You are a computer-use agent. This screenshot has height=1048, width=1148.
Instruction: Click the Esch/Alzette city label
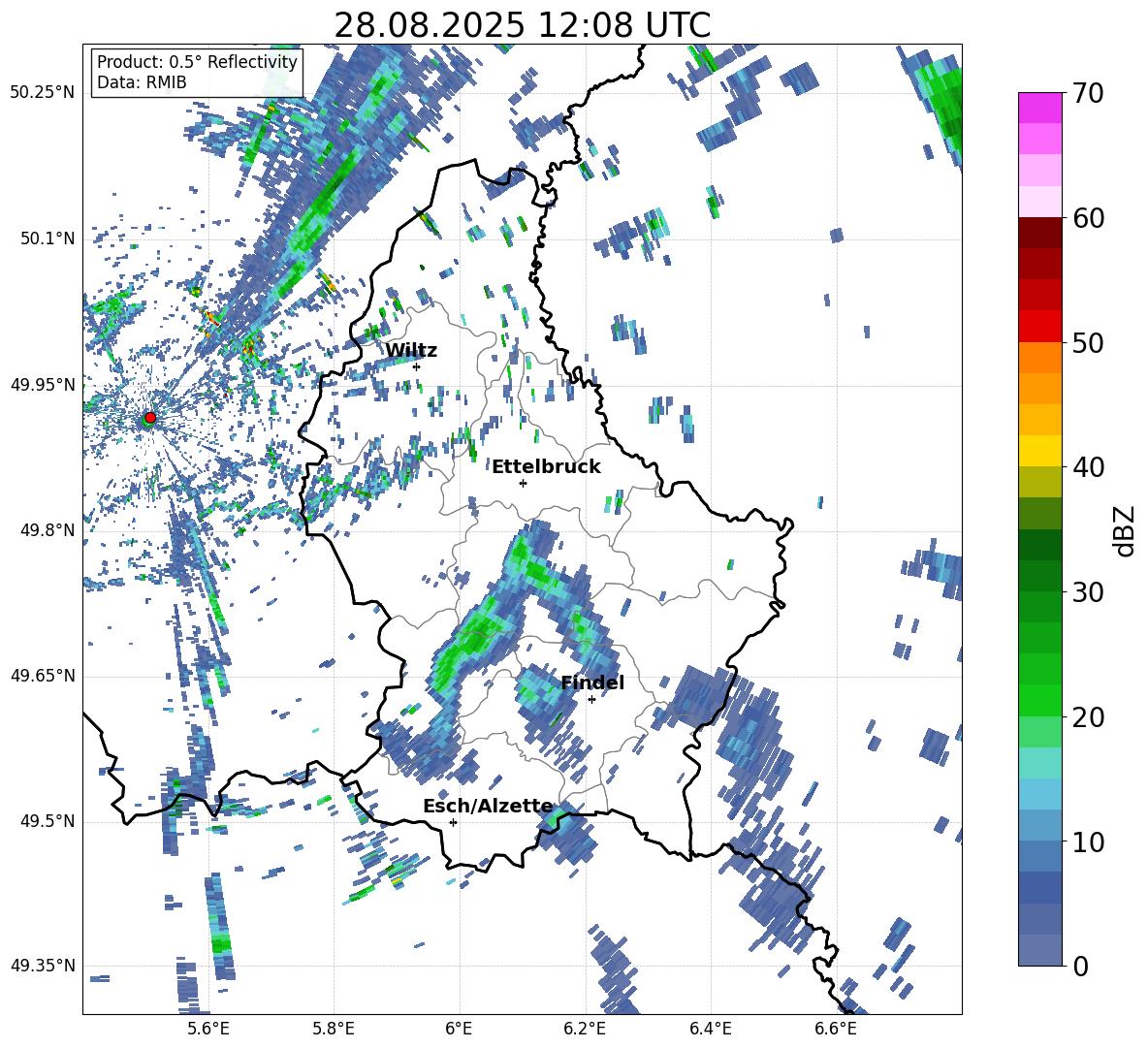point(489,806)
